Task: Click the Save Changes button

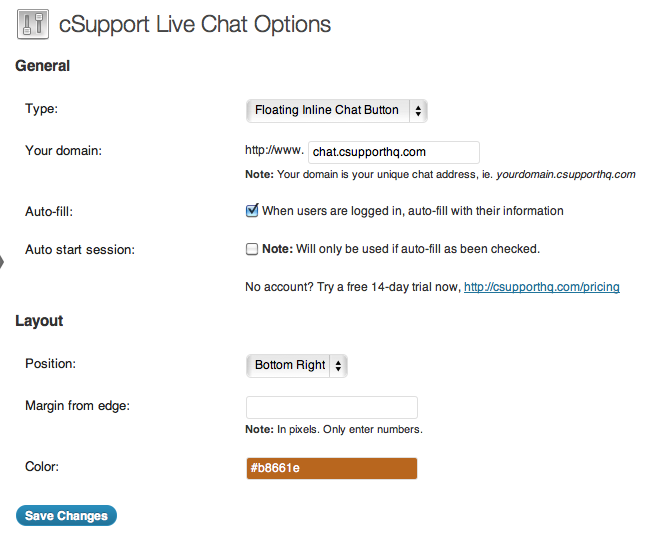Action: [66, 516]
